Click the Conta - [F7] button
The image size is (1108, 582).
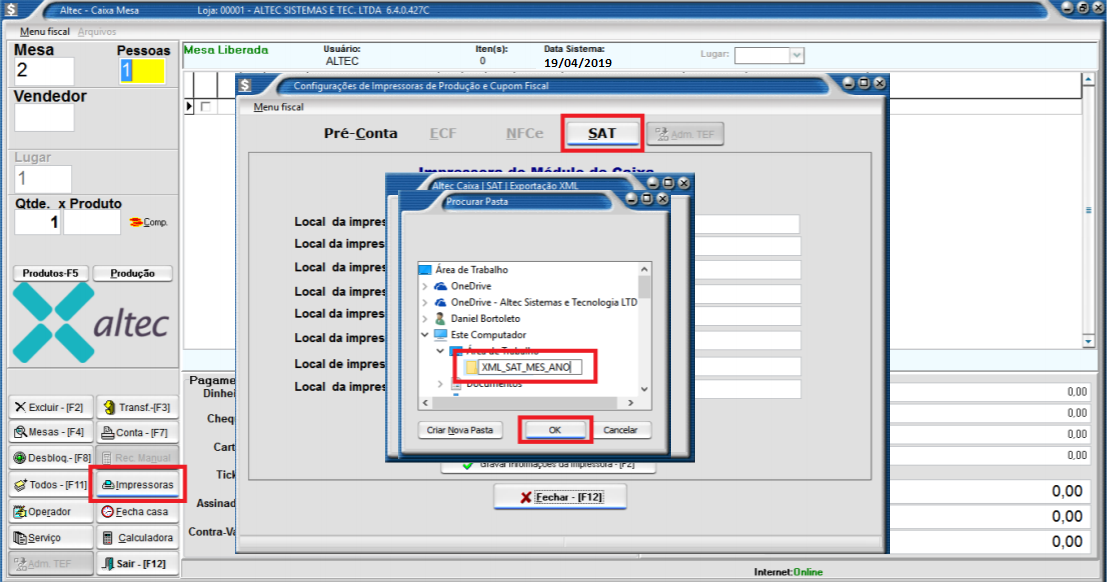[137, 432]
